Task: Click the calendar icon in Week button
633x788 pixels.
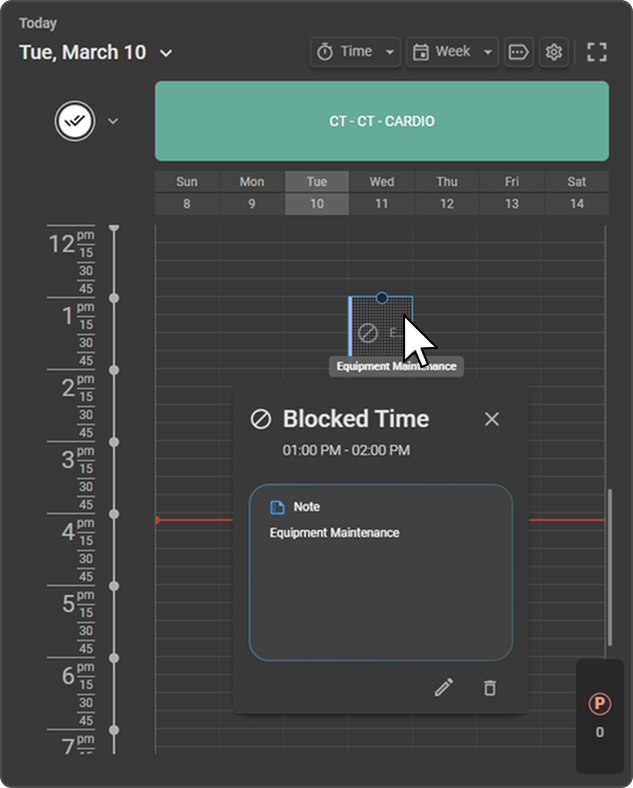Action: [x=420, y=52]
